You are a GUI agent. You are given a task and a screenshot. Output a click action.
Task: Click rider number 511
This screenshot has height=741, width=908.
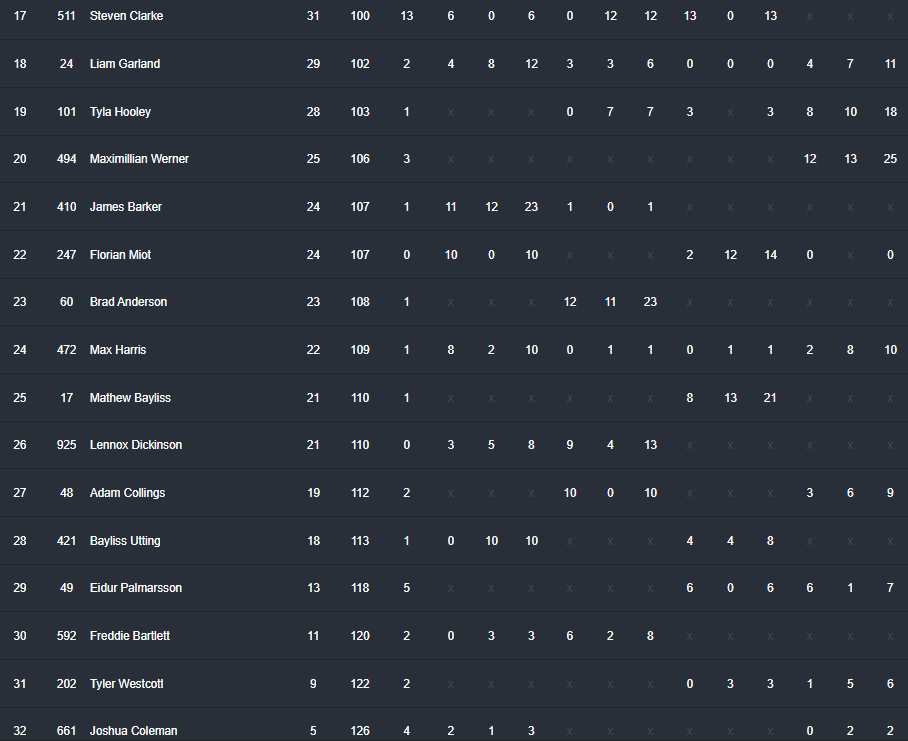[x=67, y=16]
